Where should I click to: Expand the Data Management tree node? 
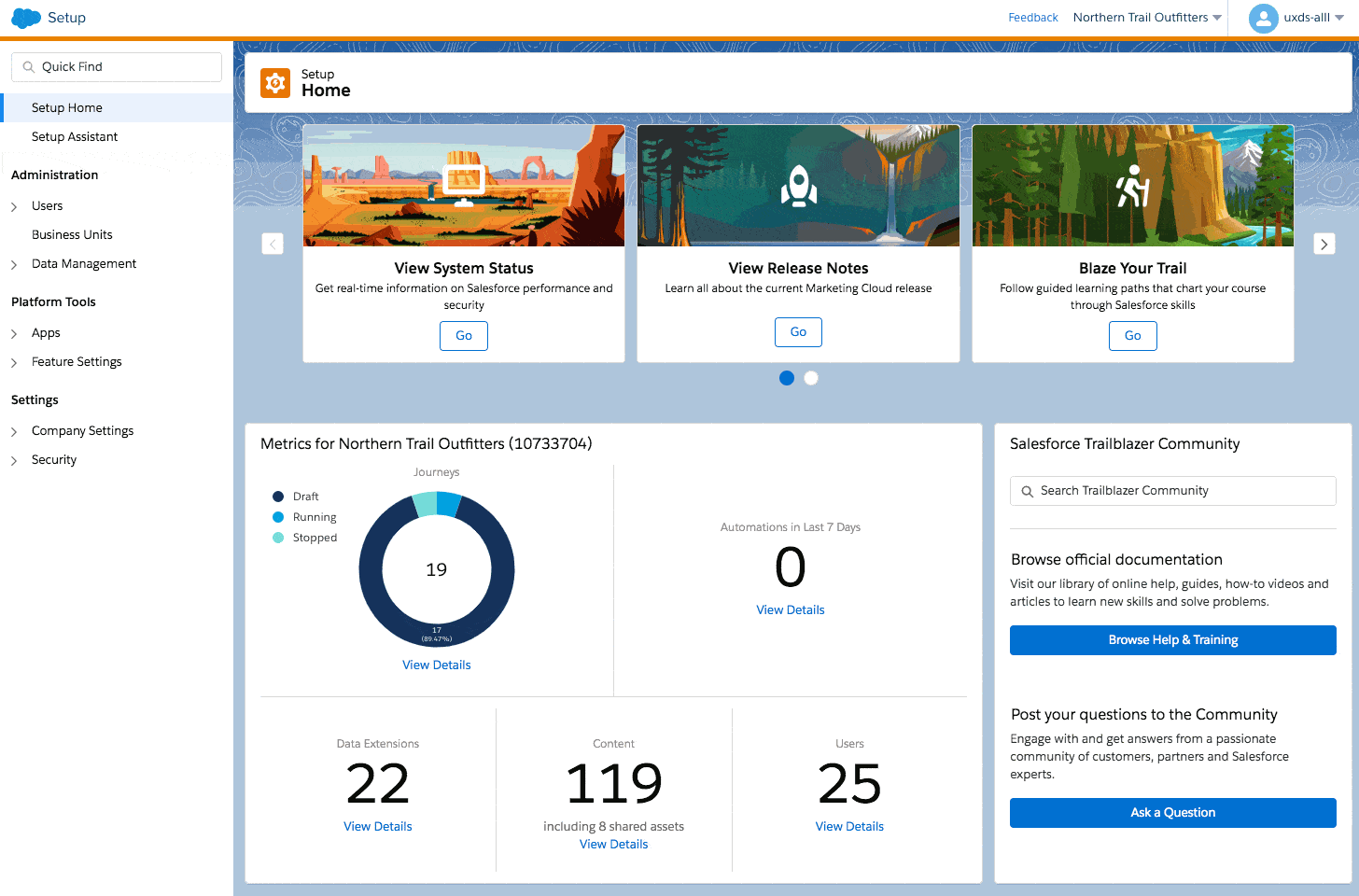click(14, 265)
